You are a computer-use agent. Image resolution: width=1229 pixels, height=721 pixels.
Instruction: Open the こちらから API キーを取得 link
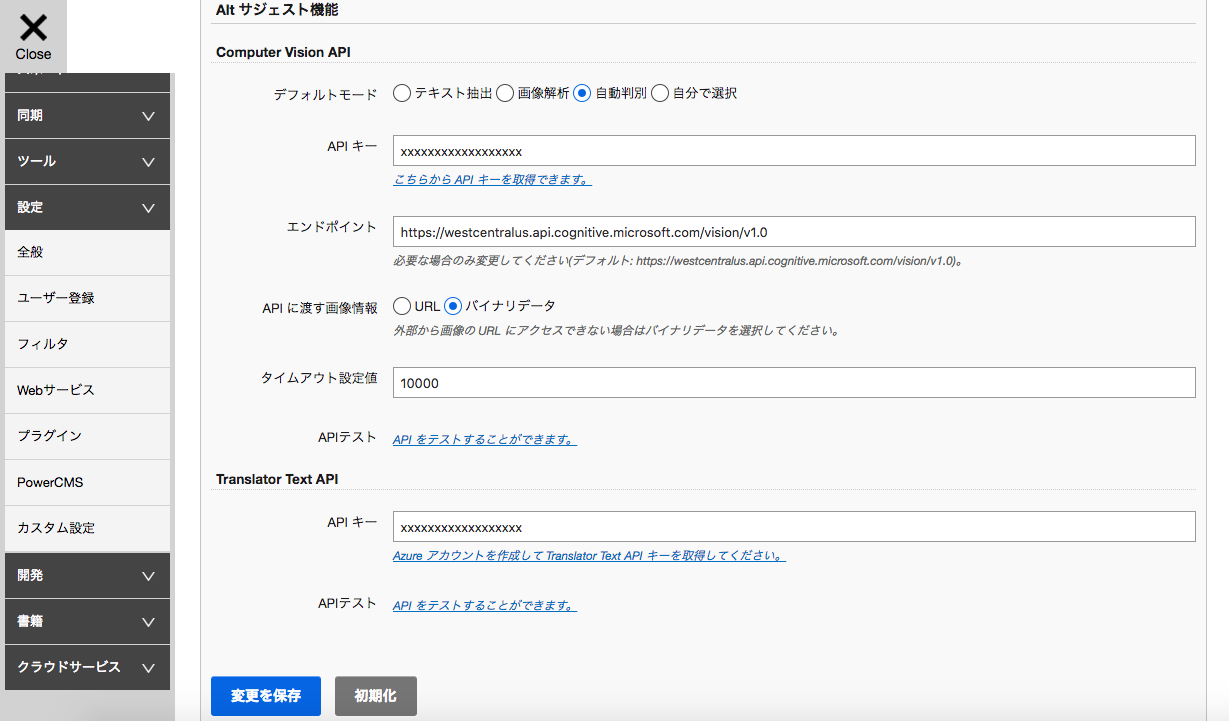492,180
